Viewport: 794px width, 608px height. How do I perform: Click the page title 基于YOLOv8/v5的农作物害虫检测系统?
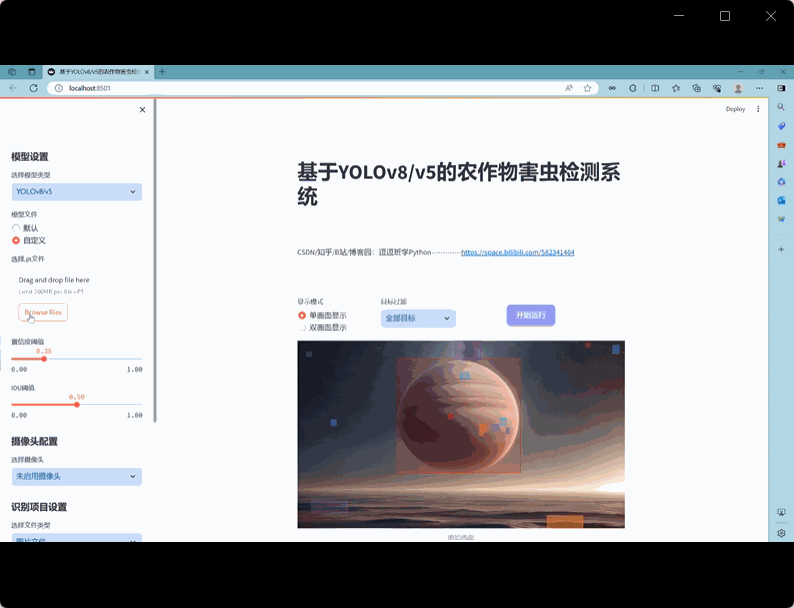click(459, 184)
